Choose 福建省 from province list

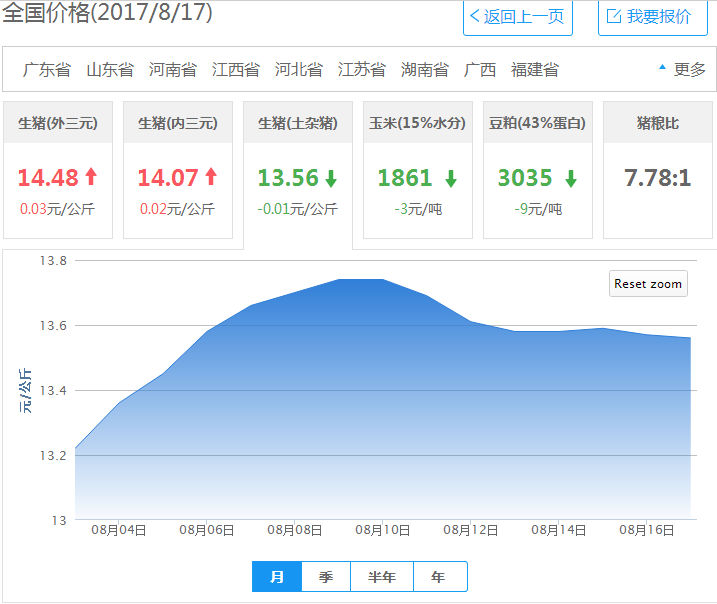point(535,70)
